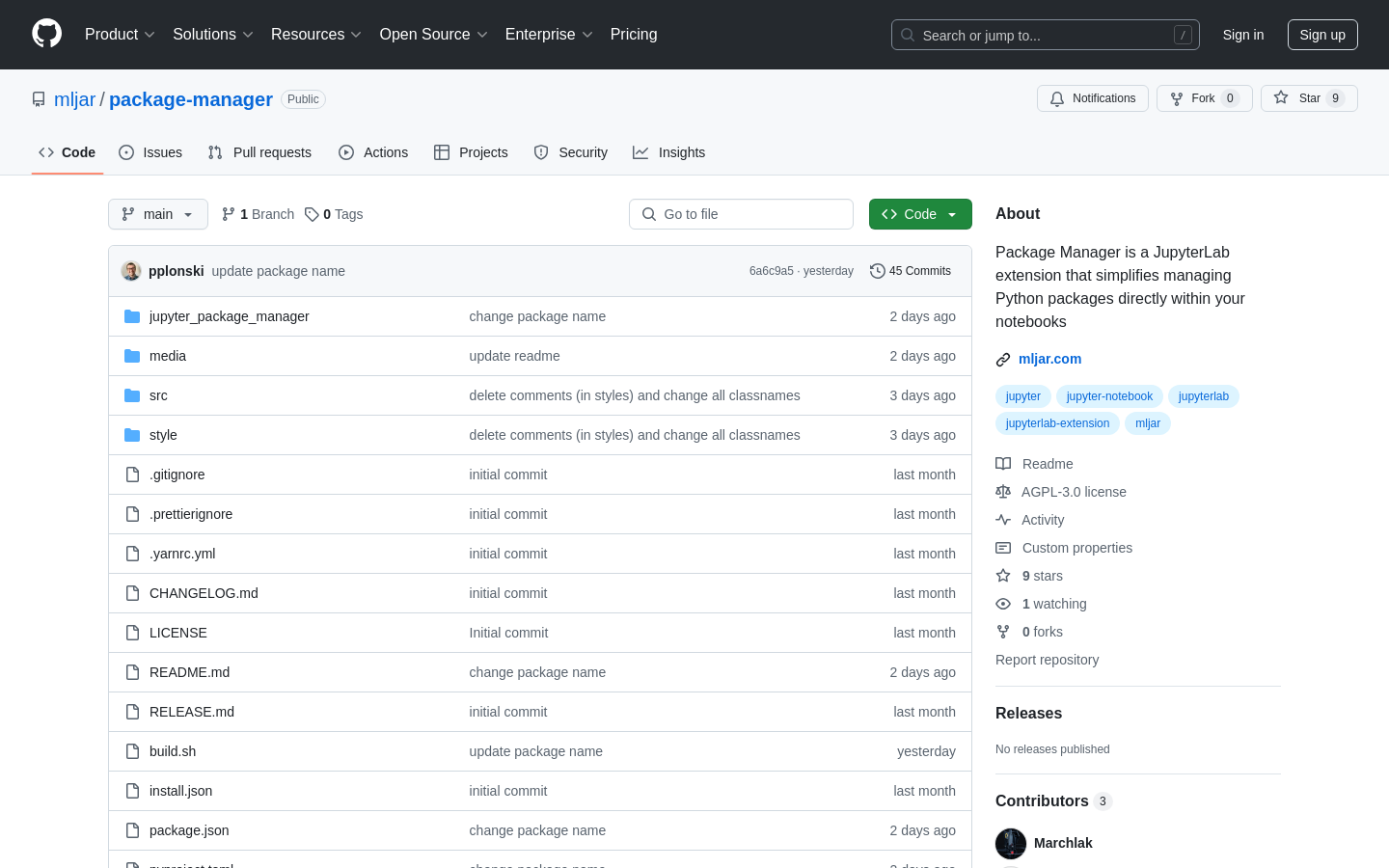Click the Sign in link
This screenshot has height=868, width=1389.
coord(1243,35)
